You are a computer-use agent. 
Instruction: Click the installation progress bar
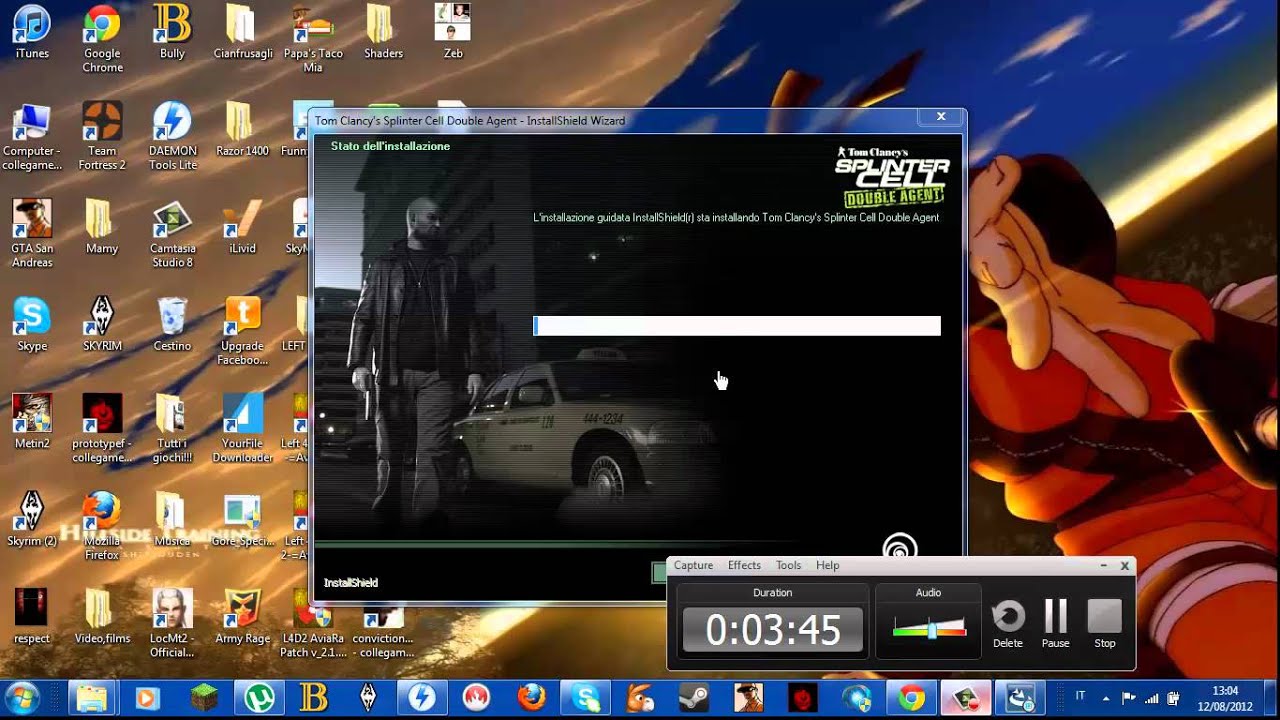pos(737,326)
